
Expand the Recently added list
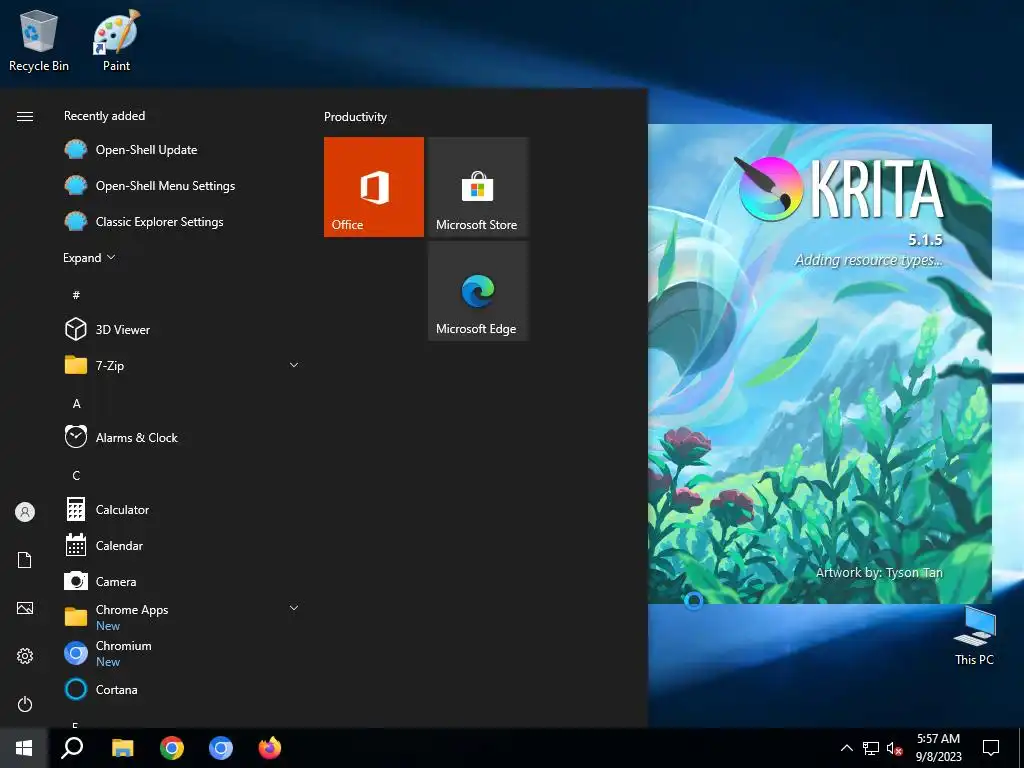pos(89,257)
